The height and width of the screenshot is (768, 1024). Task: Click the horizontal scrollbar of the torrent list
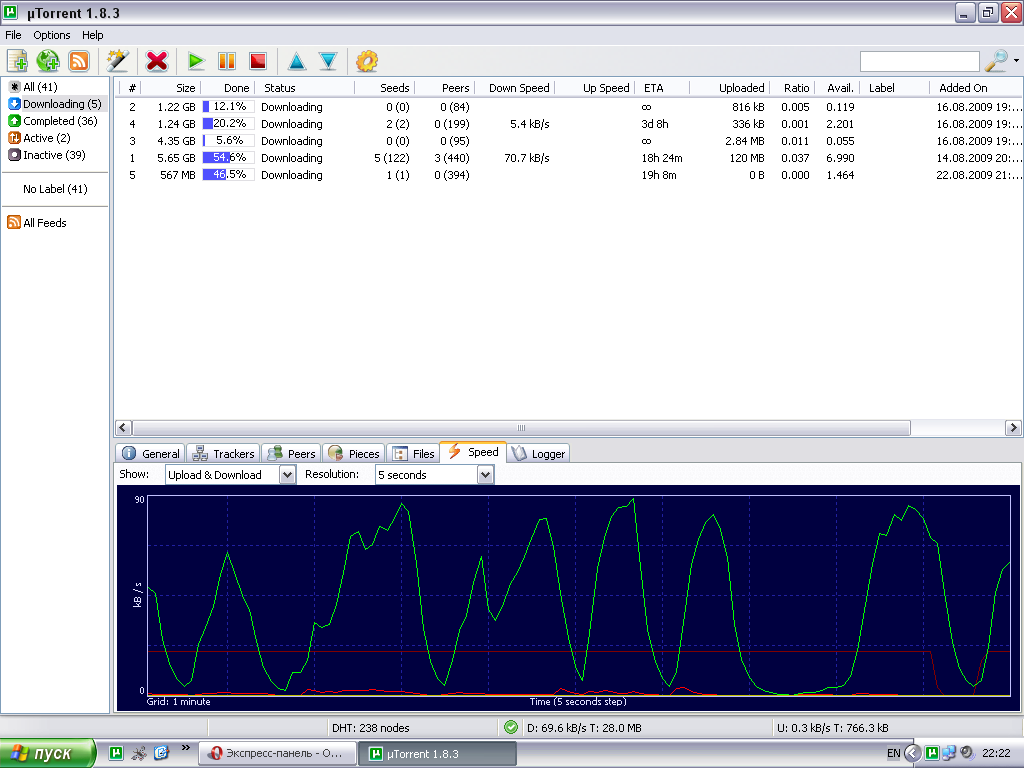pyautogui.click(x=520, y=427)
